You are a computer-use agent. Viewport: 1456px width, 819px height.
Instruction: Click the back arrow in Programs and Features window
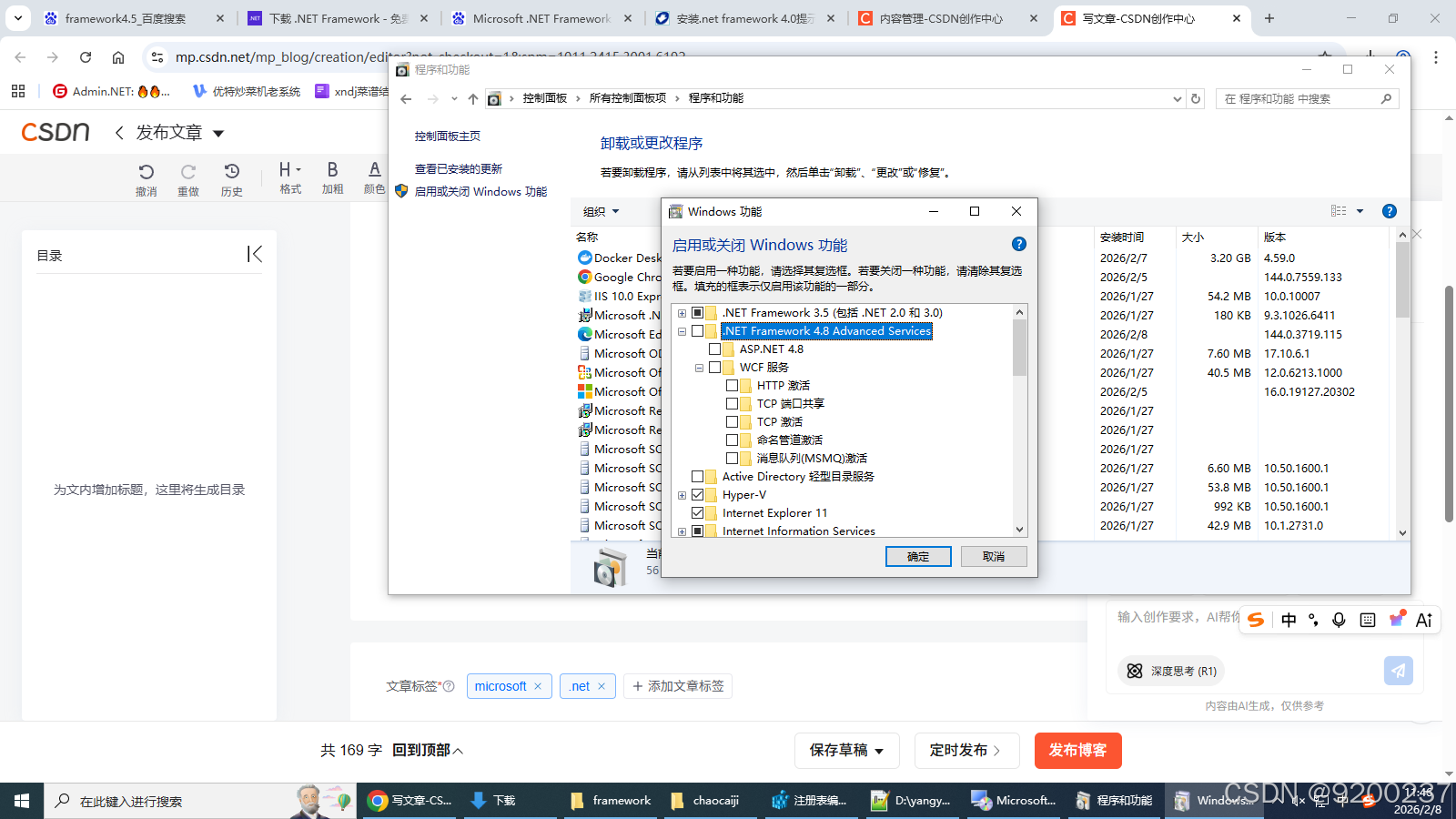pyautogui.click(x=406, y=98)
